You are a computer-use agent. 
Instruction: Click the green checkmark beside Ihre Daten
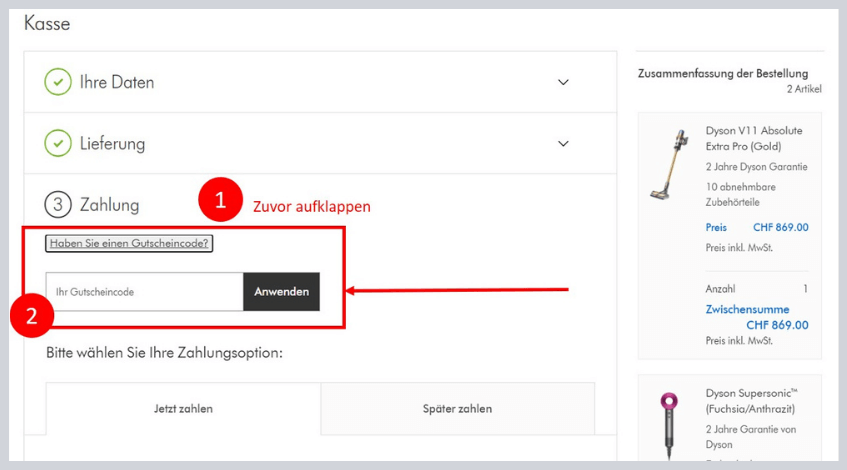(x=58, y=82)
